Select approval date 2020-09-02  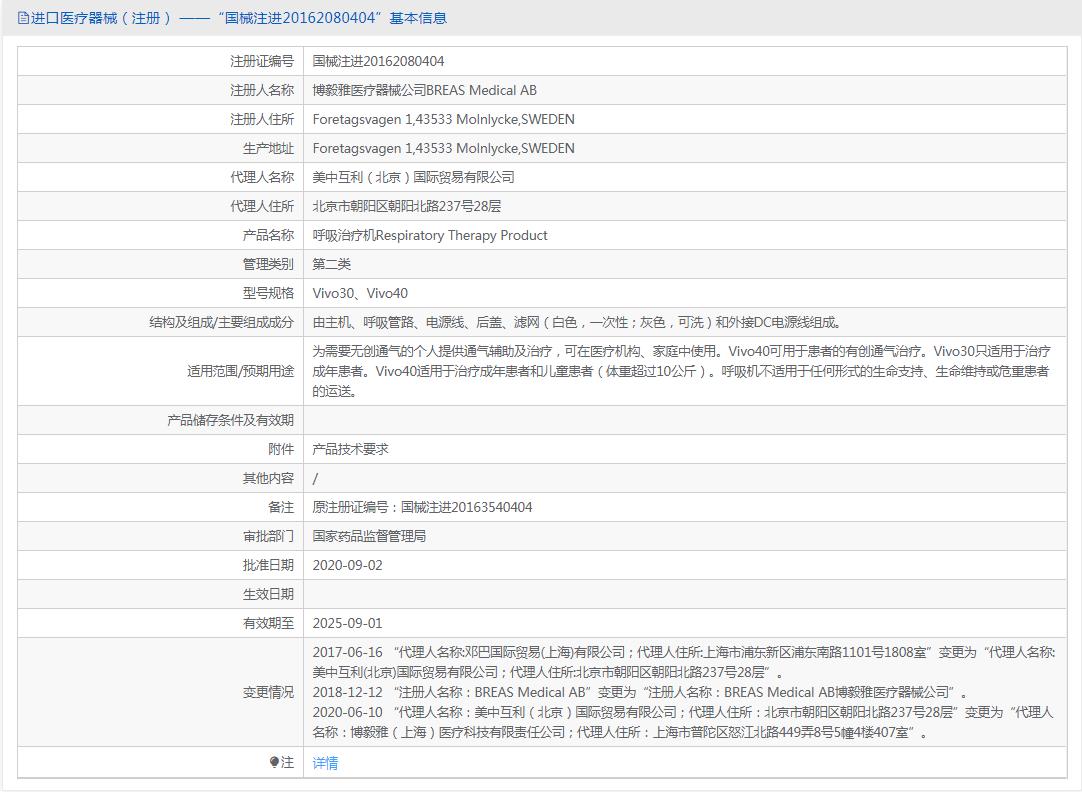[x=347, y=565]
